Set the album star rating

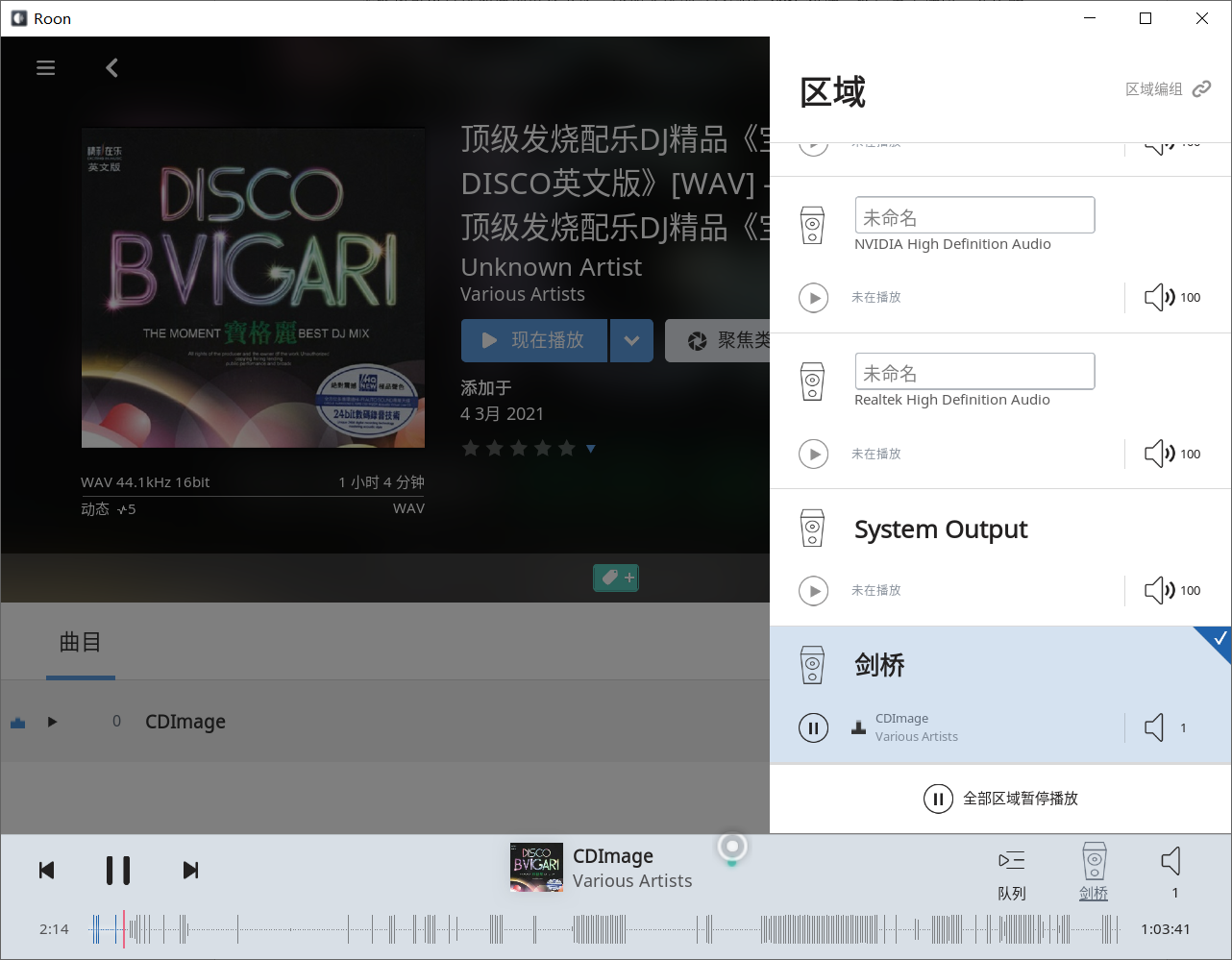(519, 448)
